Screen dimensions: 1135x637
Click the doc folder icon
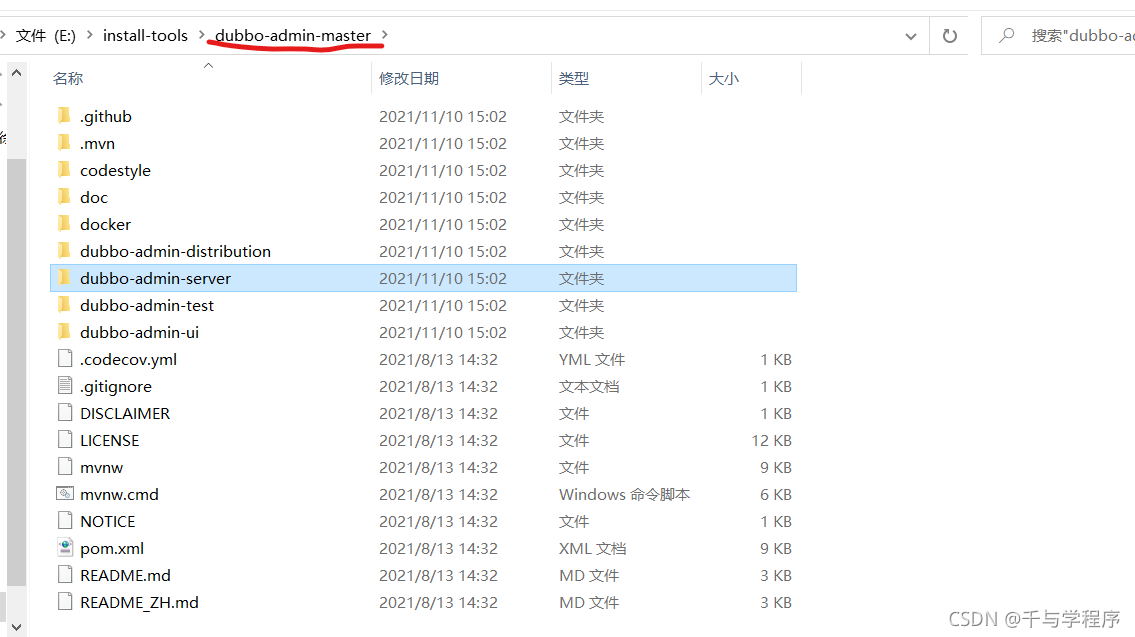tap(64, 197)
